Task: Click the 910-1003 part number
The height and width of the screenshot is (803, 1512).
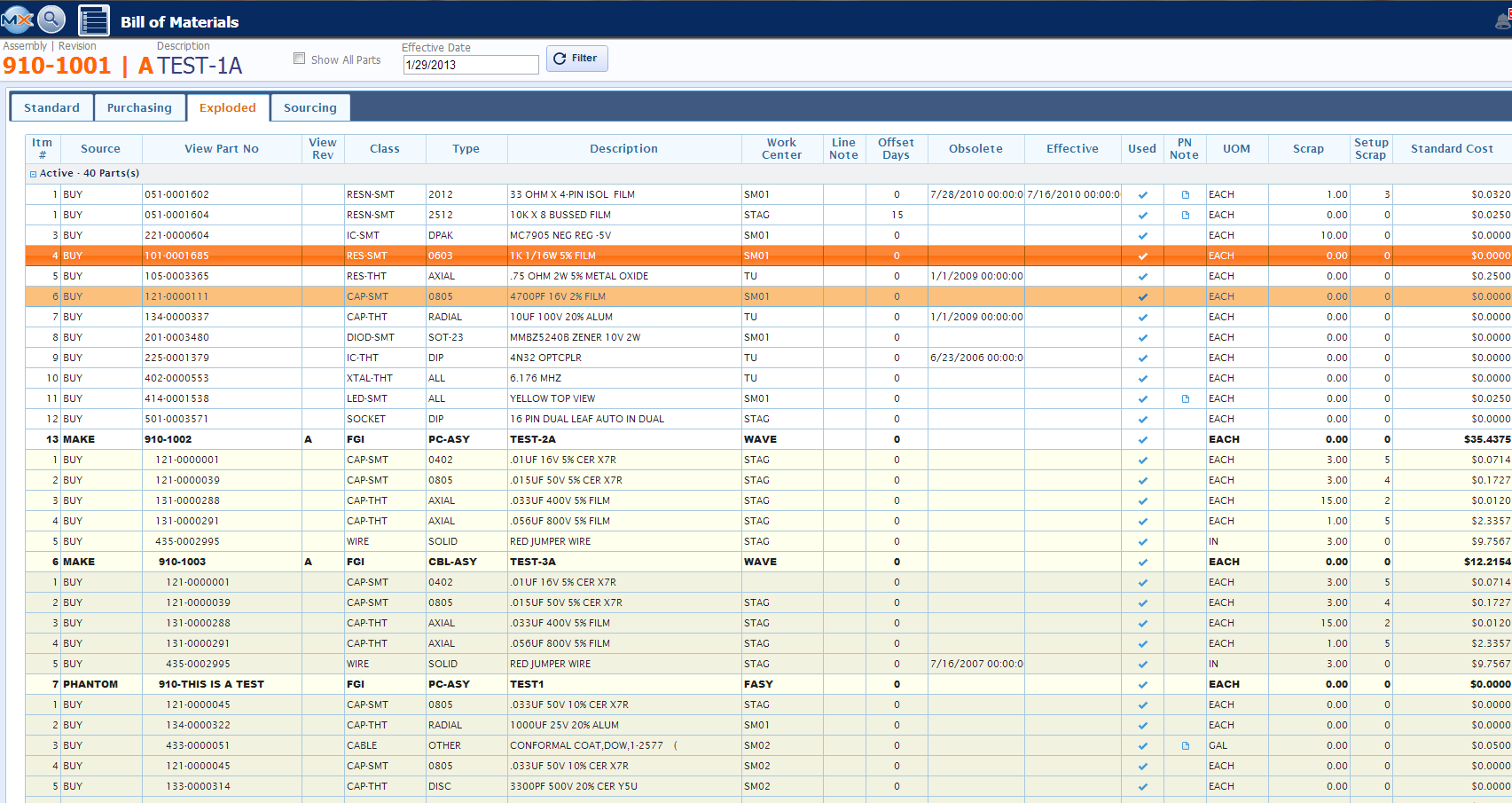Action: coord(182,562)
